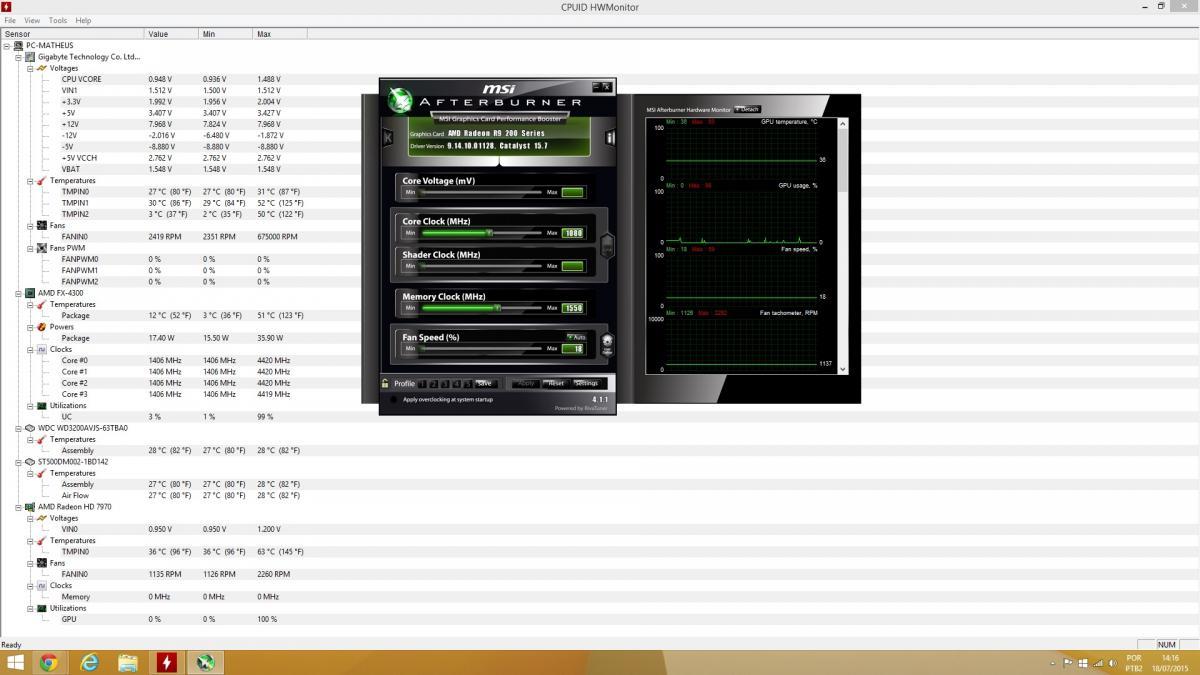Viewport: 1200px width, 675px height.
Task: Toggle the link button between Core and Shader Clock
Action: pyautogui.click(x=606, y=244)
